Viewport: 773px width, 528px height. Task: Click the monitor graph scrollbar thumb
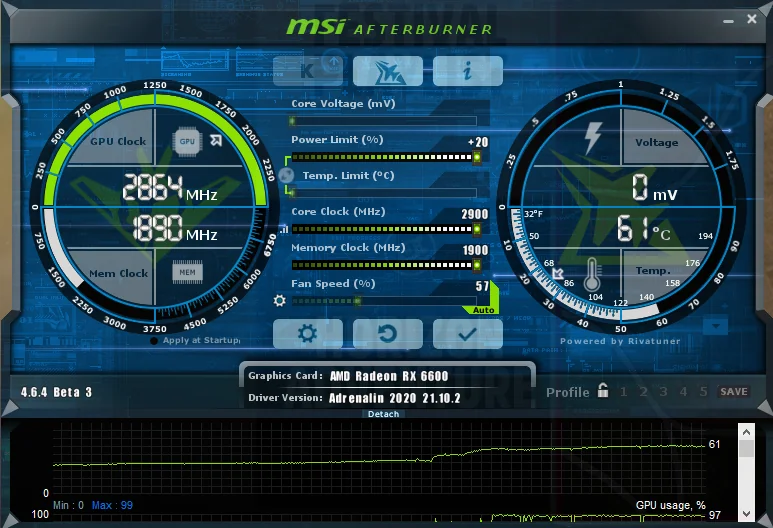click(x=746, y=448)
